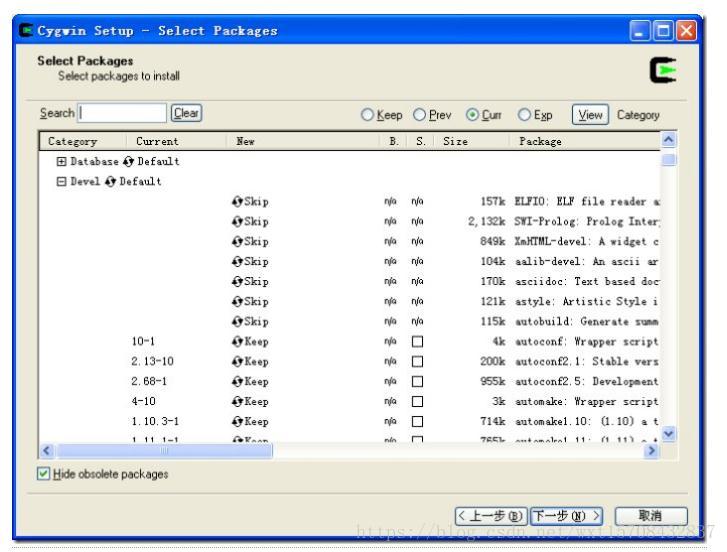Click the autobuild package description
727x552 pixels.
587,321
